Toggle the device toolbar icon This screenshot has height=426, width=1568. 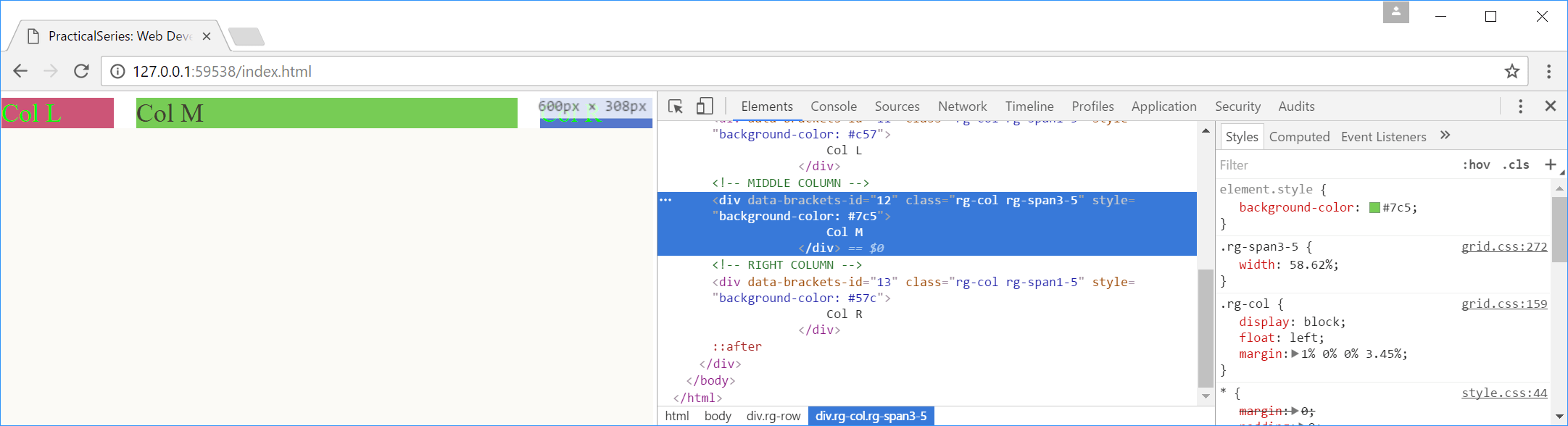pyautogui.click(x=705, y=106)
